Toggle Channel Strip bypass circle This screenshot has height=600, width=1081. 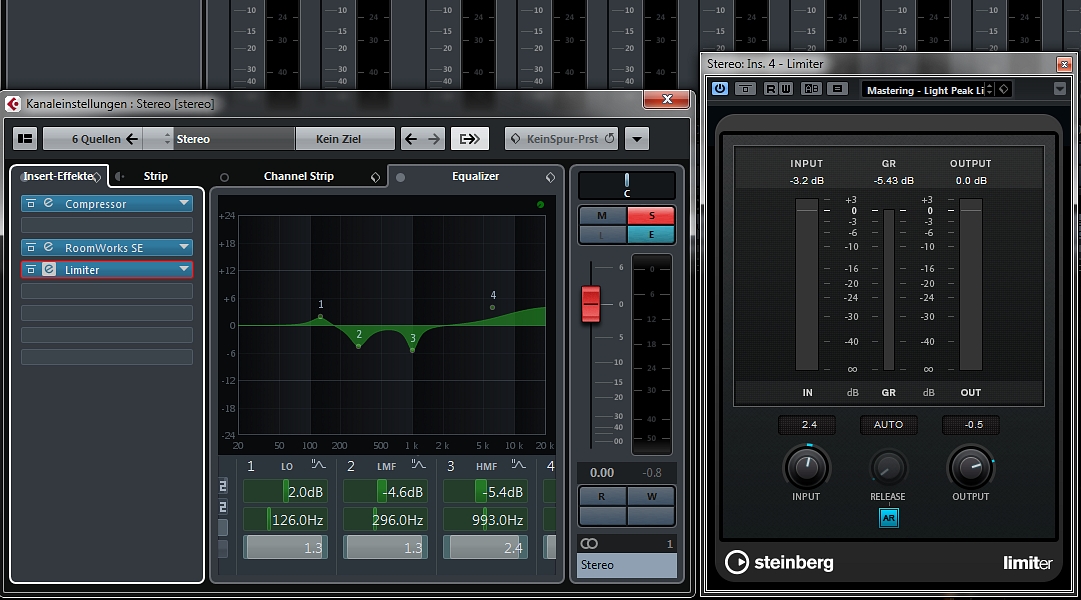[224, 177]
